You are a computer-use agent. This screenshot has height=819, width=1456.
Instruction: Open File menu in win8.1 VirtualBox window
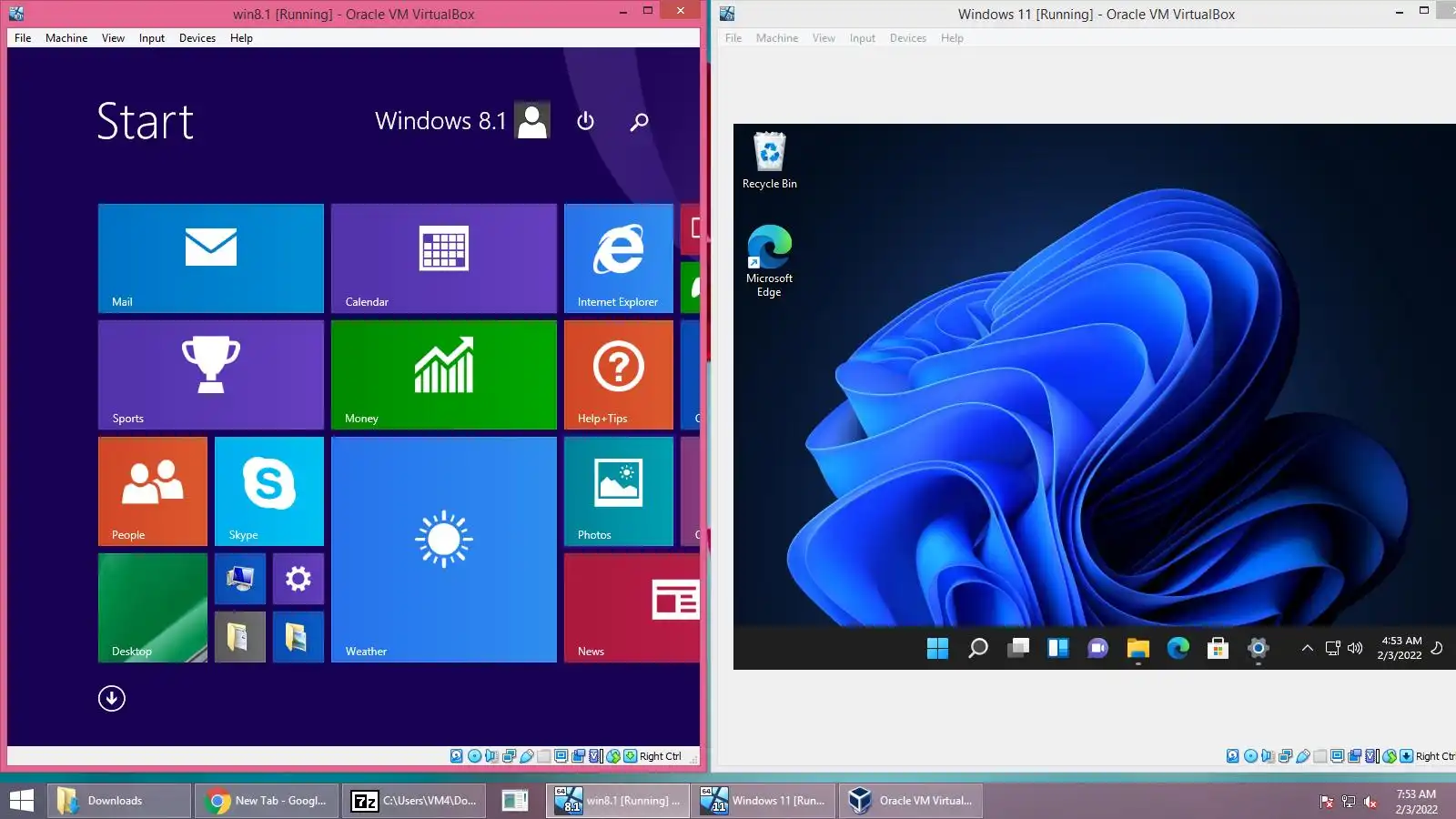tap(23, 38)
